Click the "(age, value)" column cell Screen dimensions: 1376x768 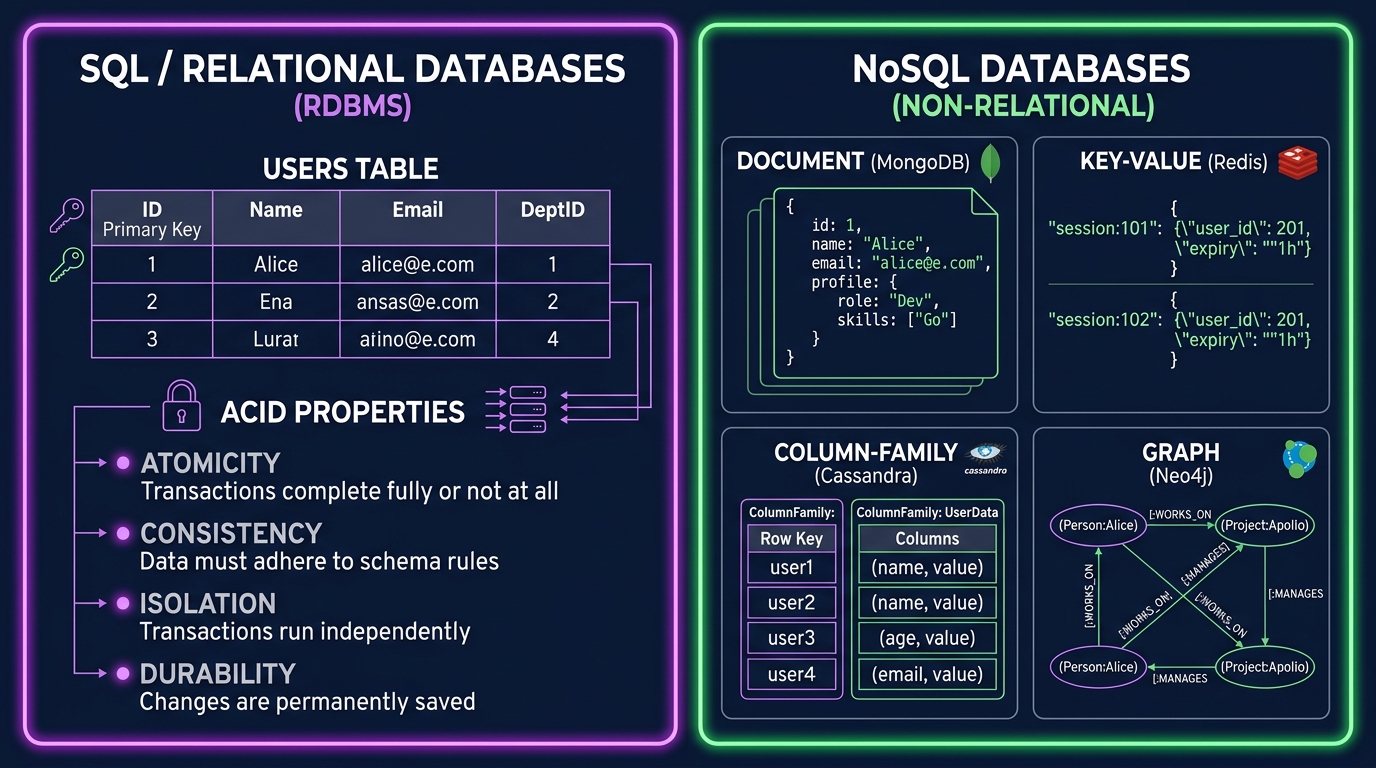[927, 638]
